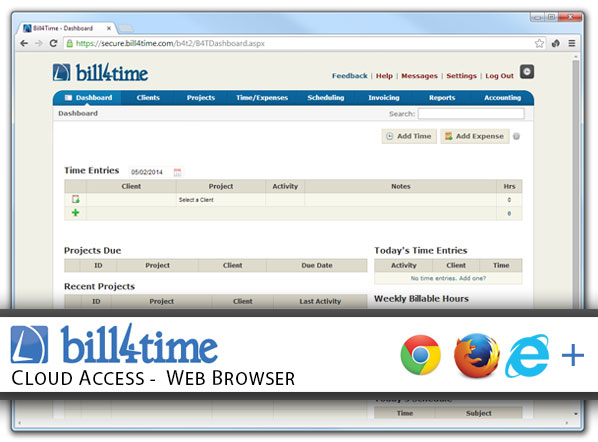The width and height of the screenshot is (598, 442).
Task: Open the Clients navigation tab
Action: click(148, 98)
